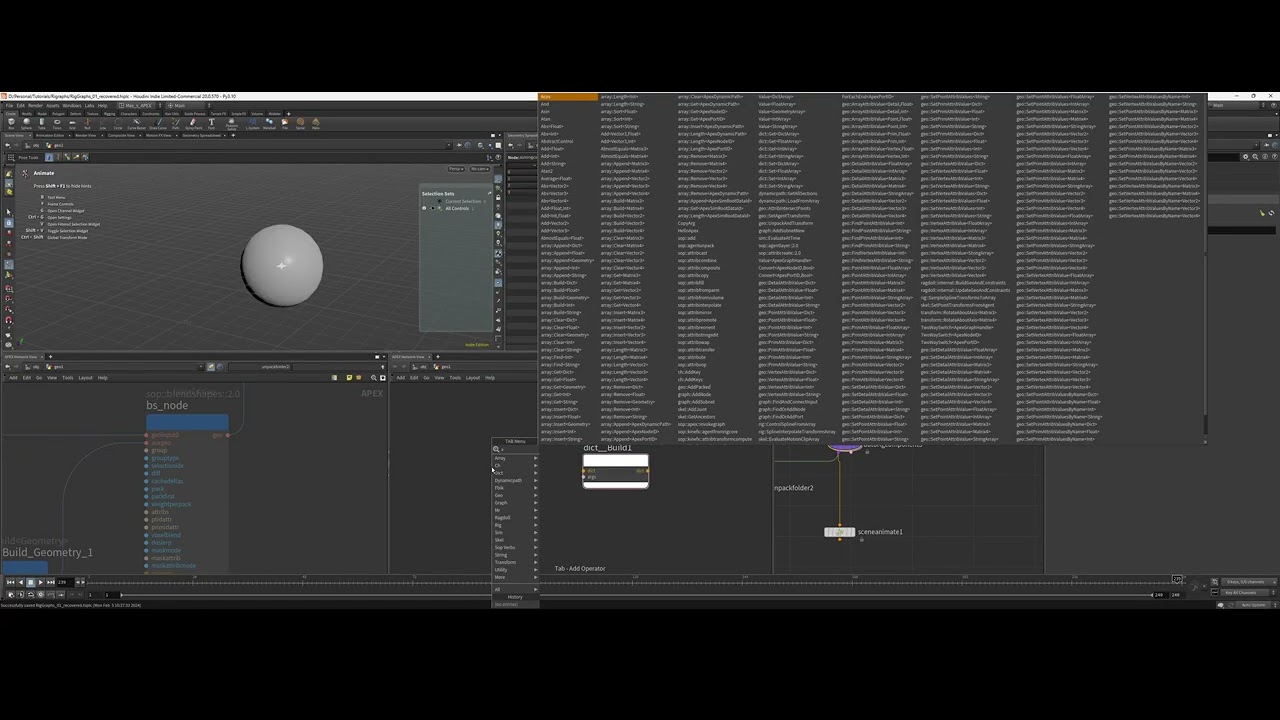Select the Font shelf tool
1280x720 pixels.
click(212, 124)
